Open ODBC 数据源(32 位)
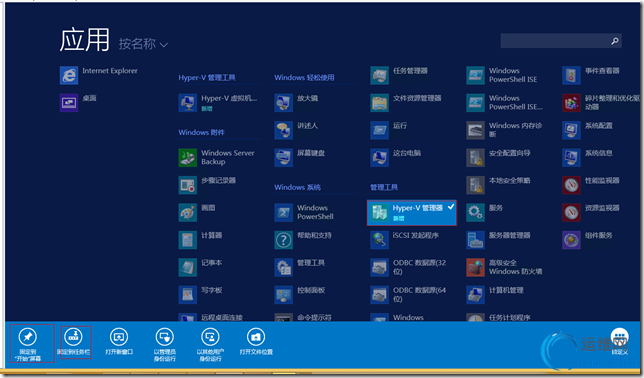 [408, 267]
